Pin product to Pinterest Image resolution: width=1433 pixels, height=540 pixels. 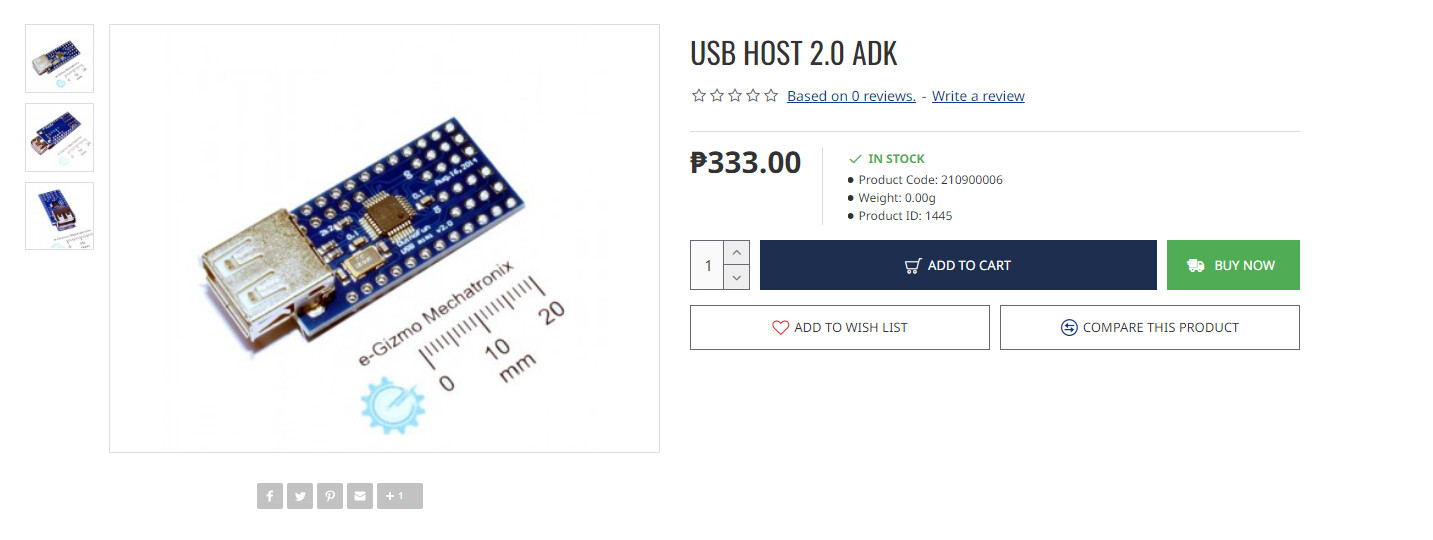(330, 496)
